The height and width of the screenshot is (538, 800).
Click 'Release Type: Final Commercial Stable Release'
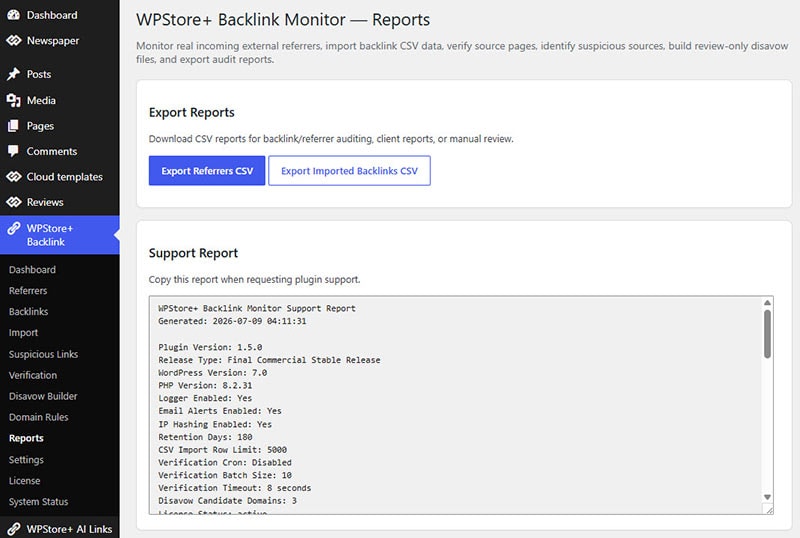coord(269,360)
